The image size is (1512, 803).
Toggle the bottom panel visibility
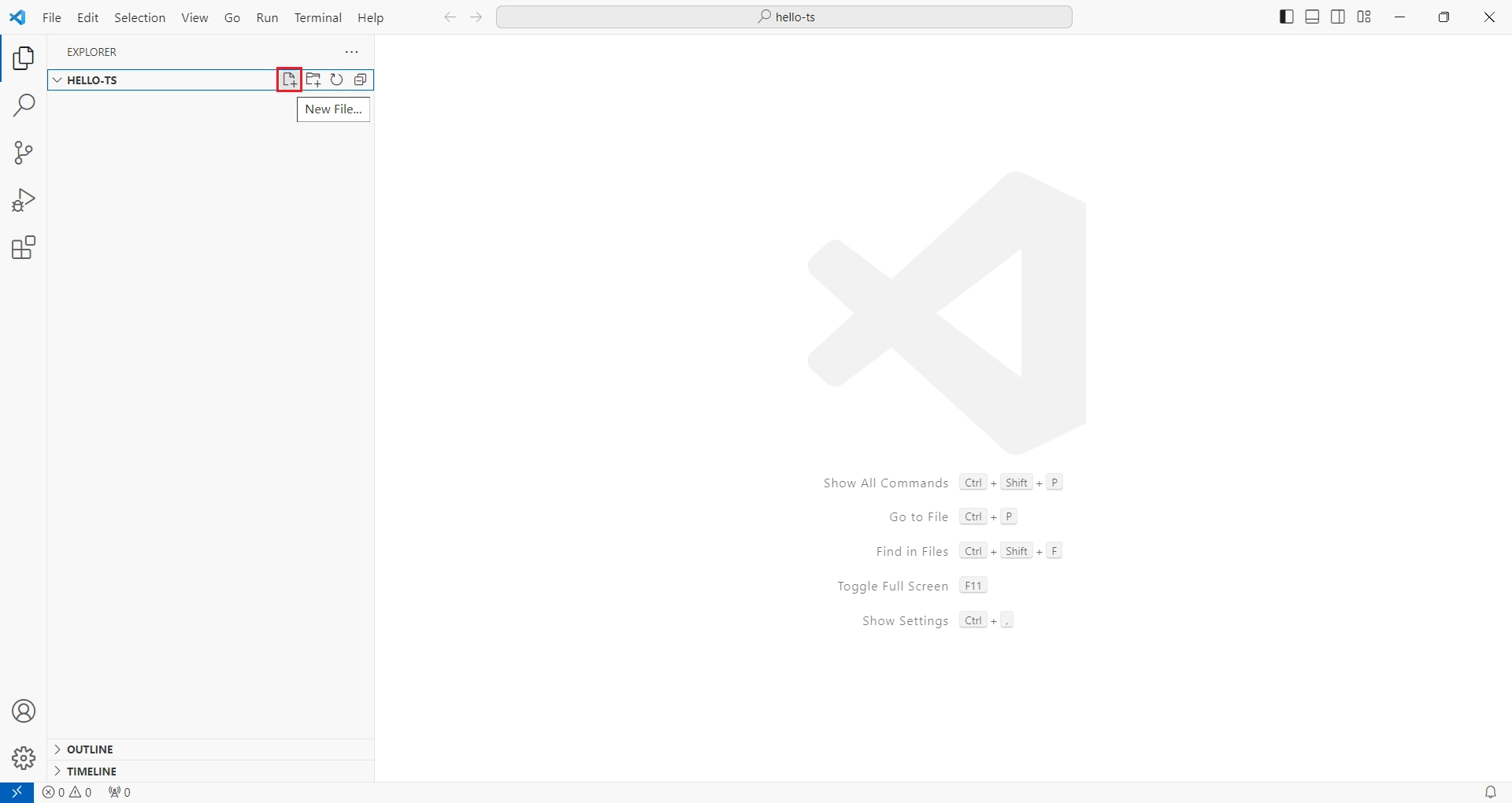click(1312, 17)
